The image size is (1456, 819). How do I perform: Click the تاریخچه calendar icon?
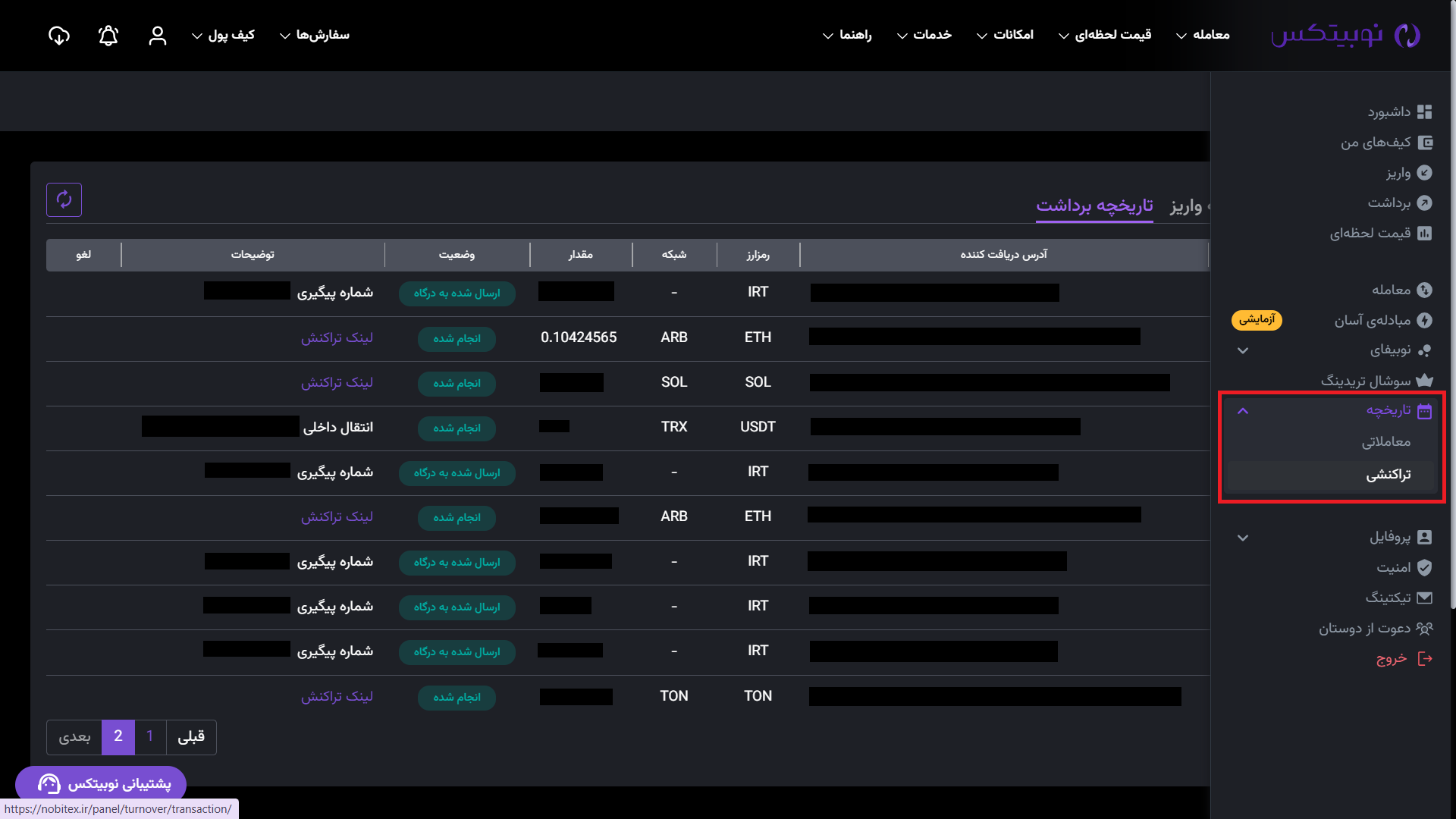tap(1425, 410)
